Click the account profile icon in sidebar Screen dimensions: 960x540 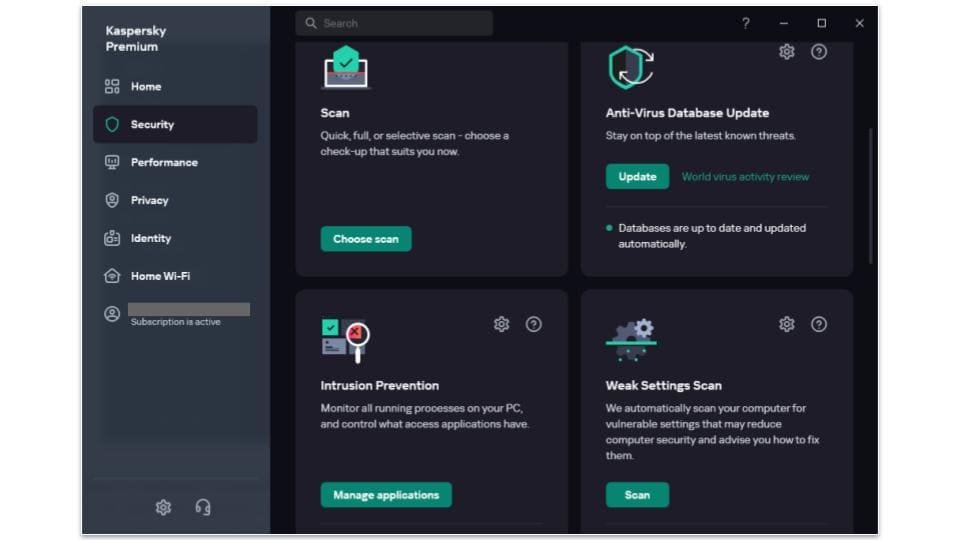click(x=112, y=314)
